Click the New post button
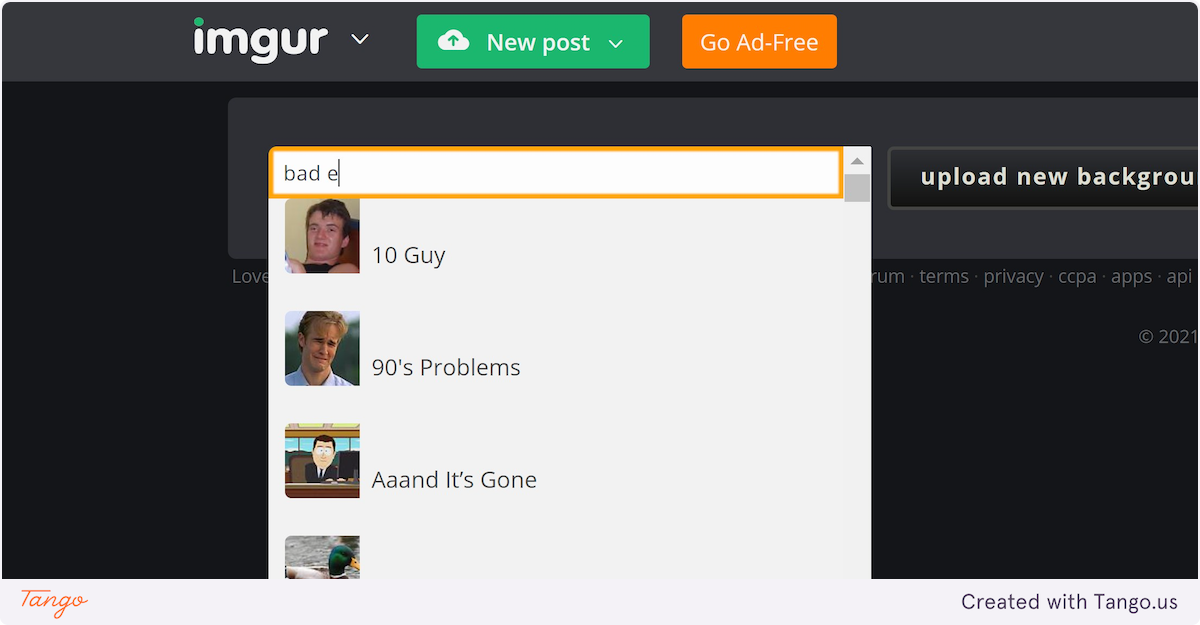Screen dimensions: 1200x625 [x=533, y=42]
